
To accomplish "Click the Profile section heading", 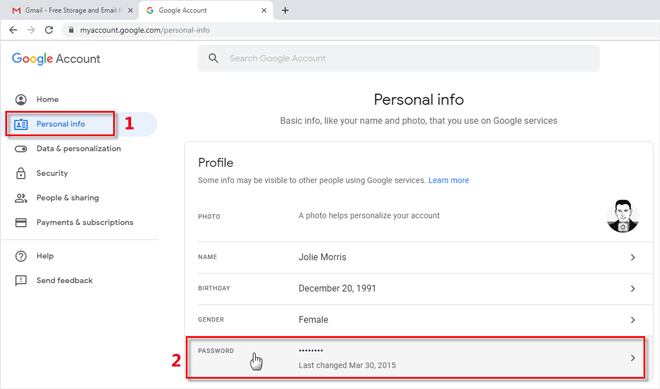I will [216, 163].
